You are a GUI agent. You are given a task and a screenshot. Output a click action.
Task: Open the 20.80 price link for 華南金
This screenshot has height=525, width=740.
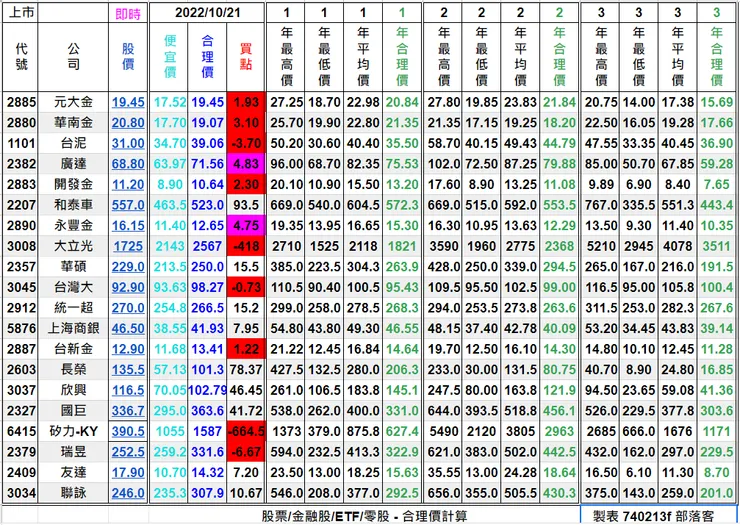pyautogui.click(x=128, y=123)
